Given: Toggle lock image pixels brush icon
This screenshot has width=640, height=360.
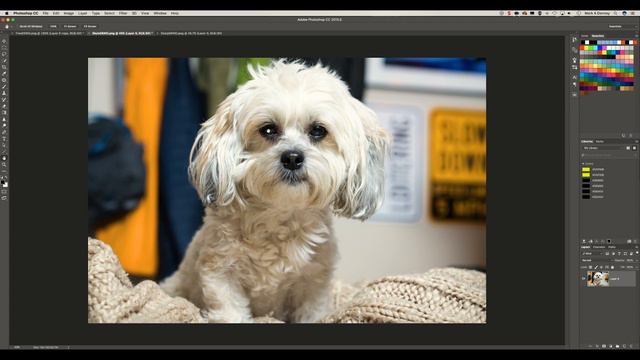Looking at the screenshot, I should coord(596,267).
